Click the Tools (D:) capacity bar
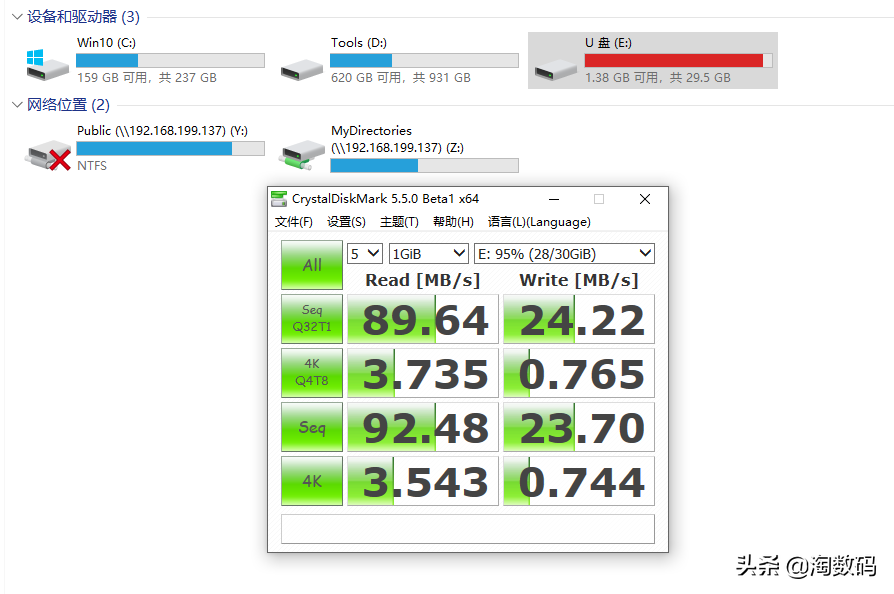Viewport: 894px width, 594px height. pyautogui.click(x=424, y=60)
